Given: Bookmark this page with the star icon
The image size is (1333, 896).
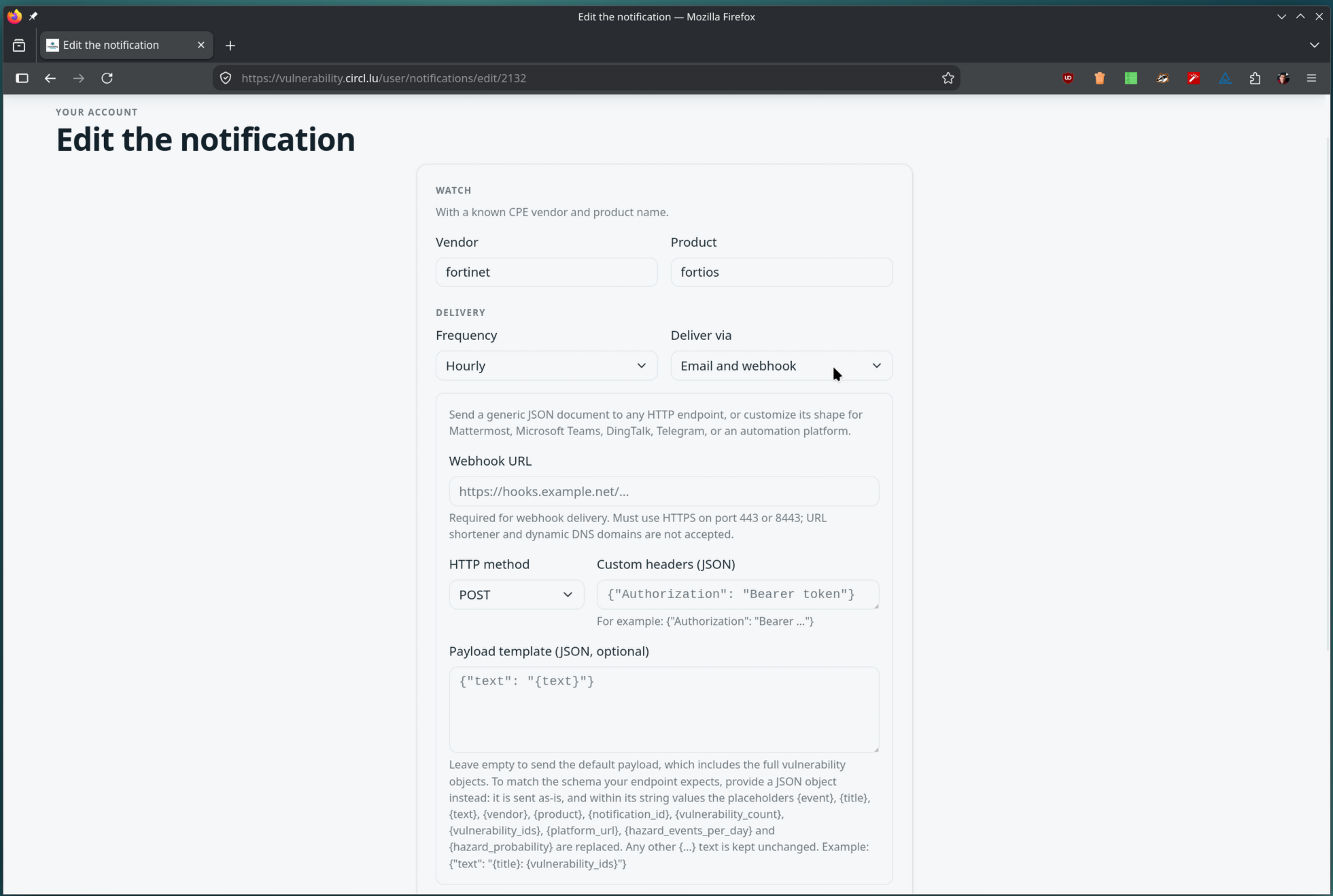Looking at the screenshot, I should click(x=948, y=78).
